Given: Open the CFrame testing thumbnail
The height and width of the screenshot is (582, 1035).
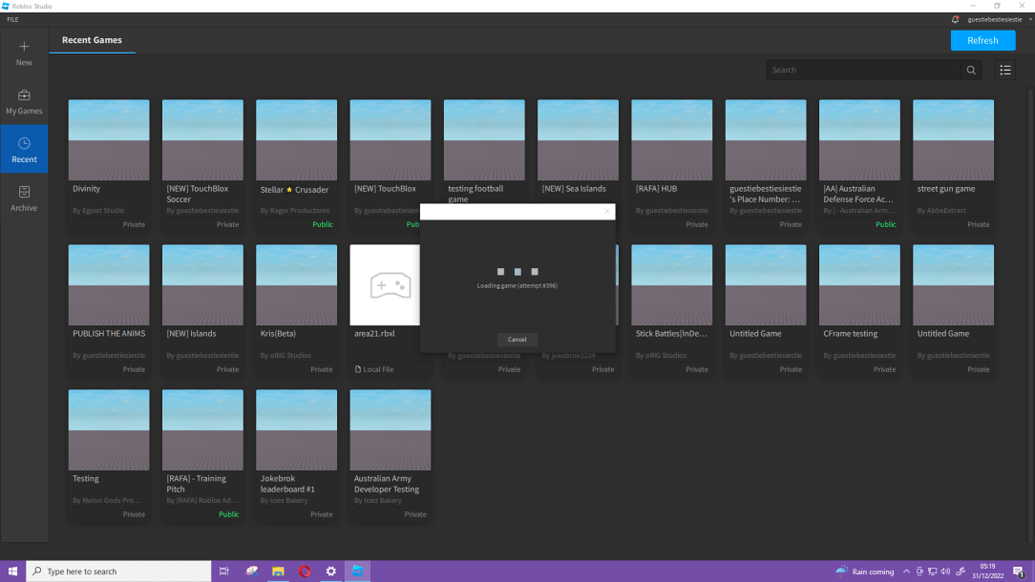Looking at the screenshot, I should click(859, 285).
